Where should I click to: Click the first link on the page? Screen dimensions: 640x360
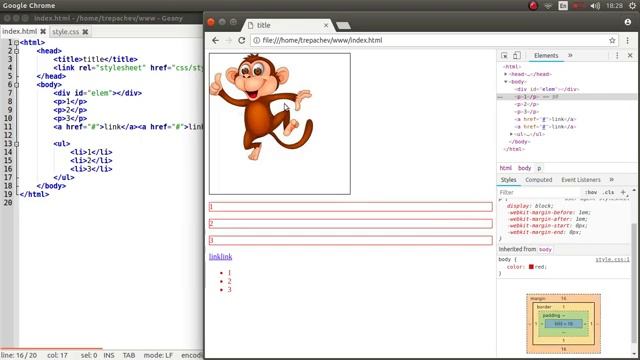pyautogui.click(x=215, y=257)
